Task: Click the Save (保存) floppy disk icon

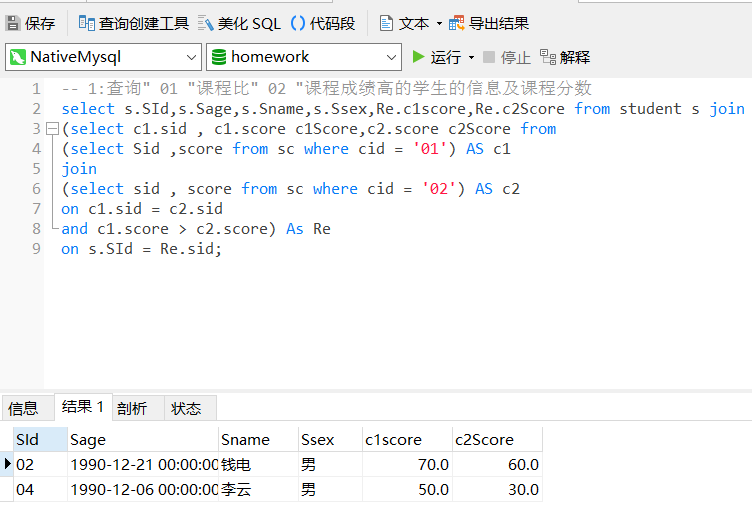Action: coord(12,23)
